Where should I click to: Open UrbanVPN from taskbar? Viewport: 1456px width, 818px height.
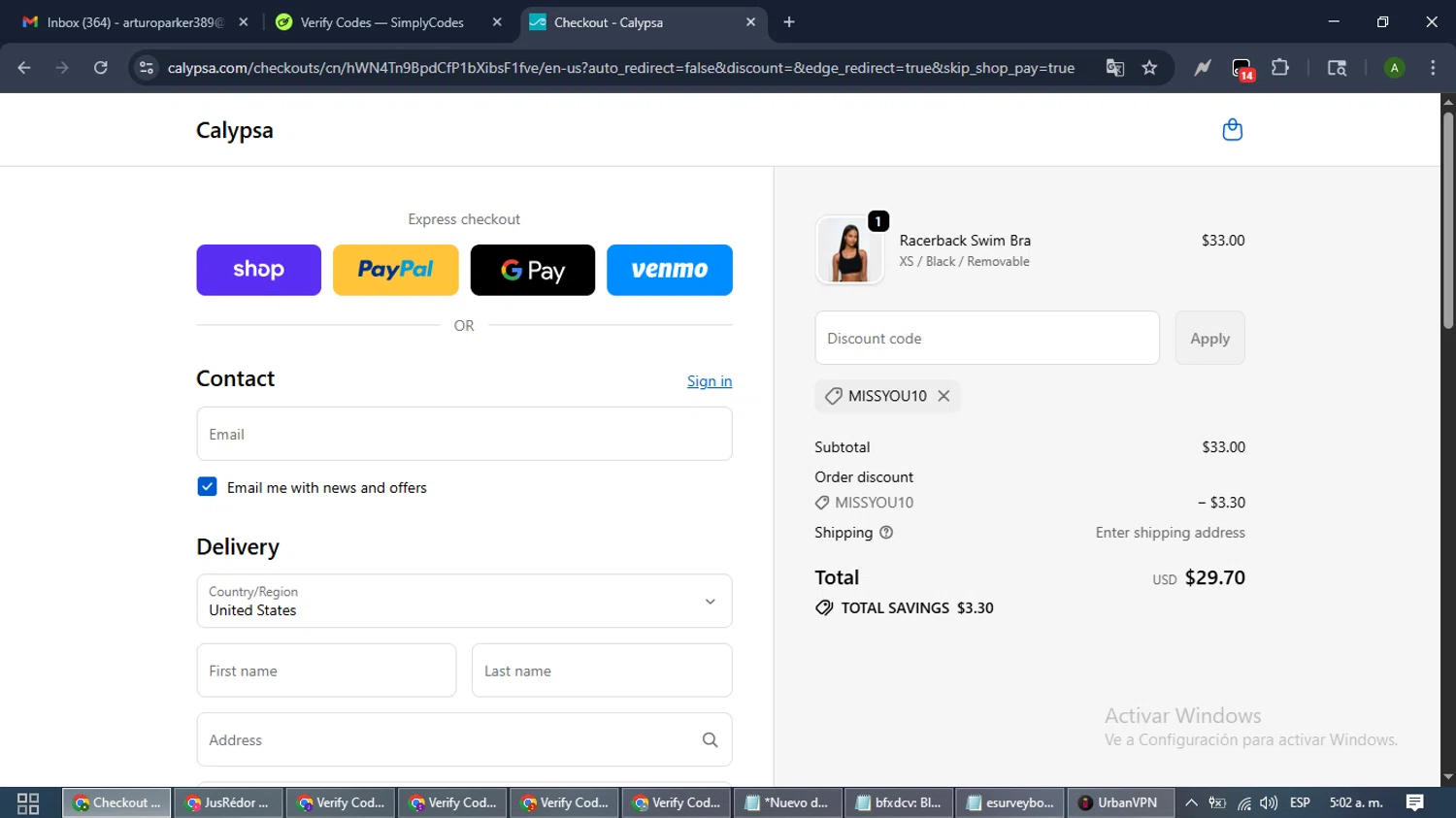pos(1119,803)
